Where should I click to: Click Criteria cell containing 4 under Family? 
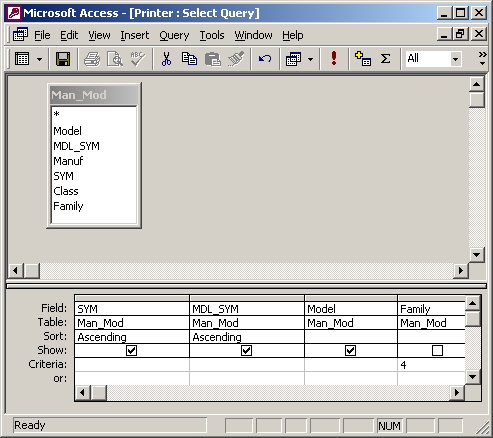tap(432, 365)
